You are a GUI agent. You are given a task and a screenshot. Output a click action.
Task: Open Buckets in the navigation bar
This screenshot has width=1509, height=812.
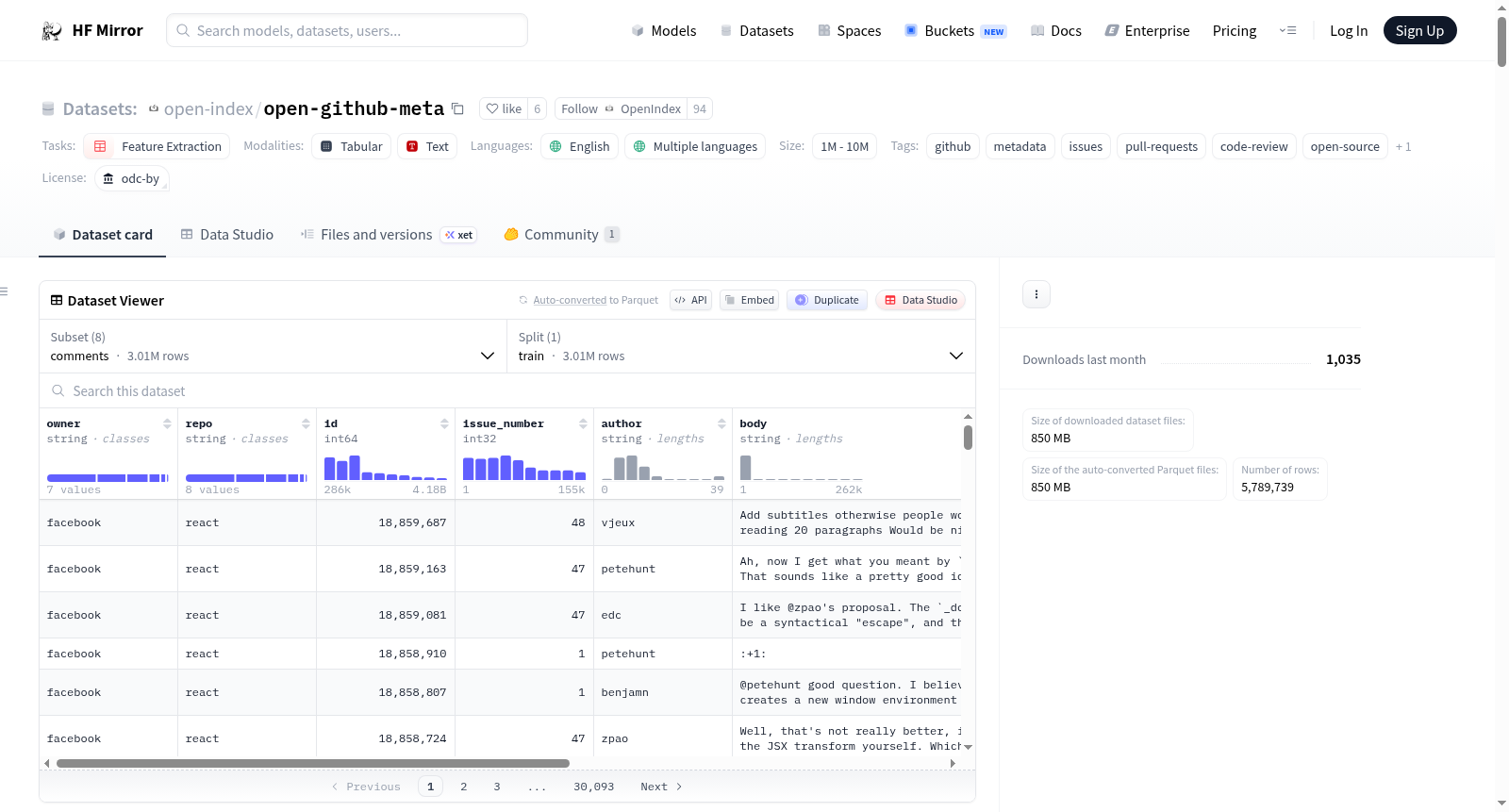(x=955, y=31)
